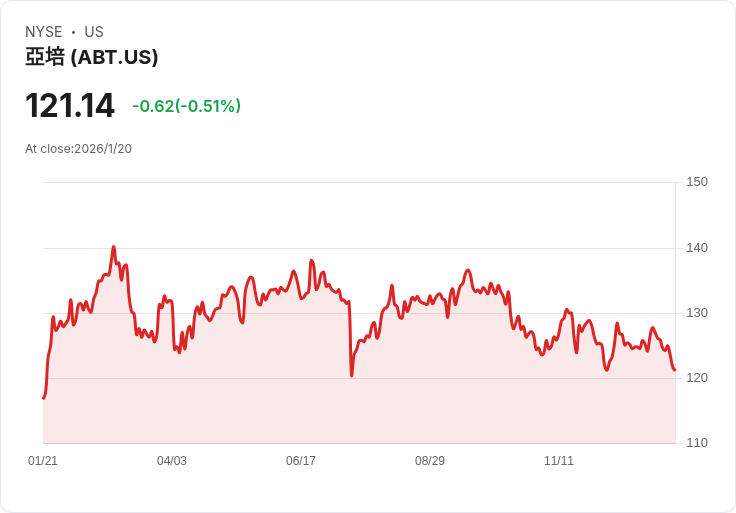This screenshot has height=513, width=736.
Task: Click the 110 label on the price axis
Action: [x=697, y=443]
